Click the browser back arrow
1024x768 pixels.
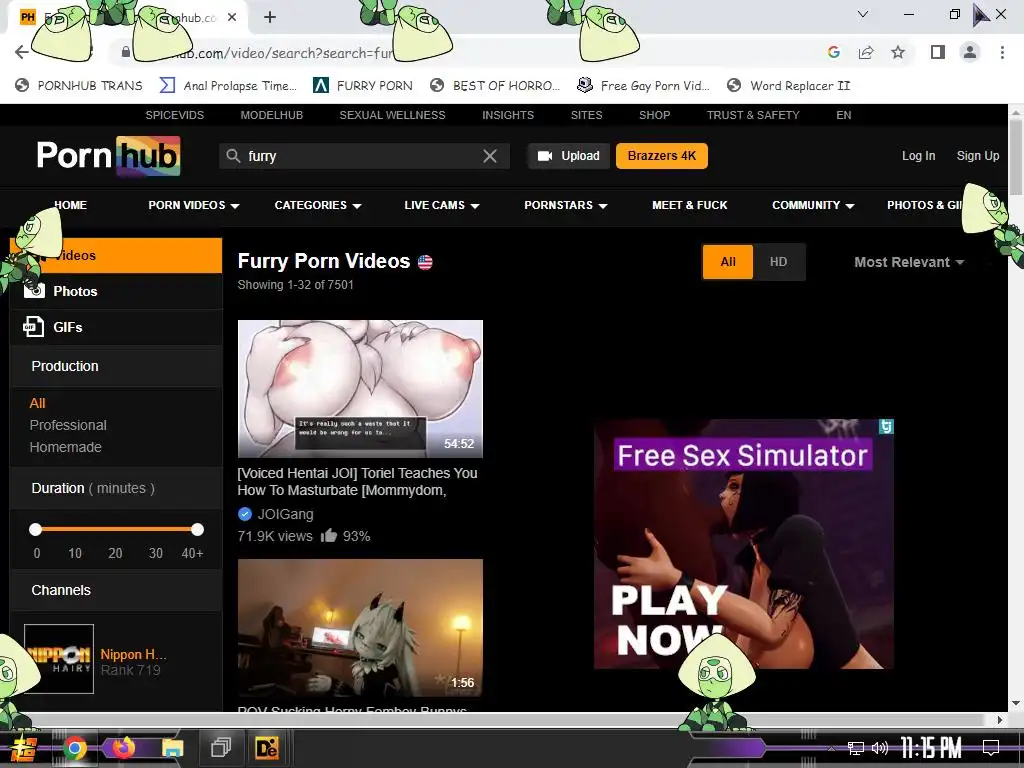click(22, 52)
